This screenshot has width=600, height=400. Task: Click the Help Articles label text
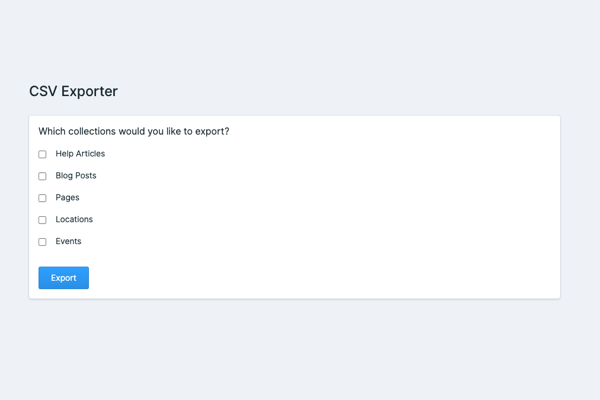click(x=80, y=154)
